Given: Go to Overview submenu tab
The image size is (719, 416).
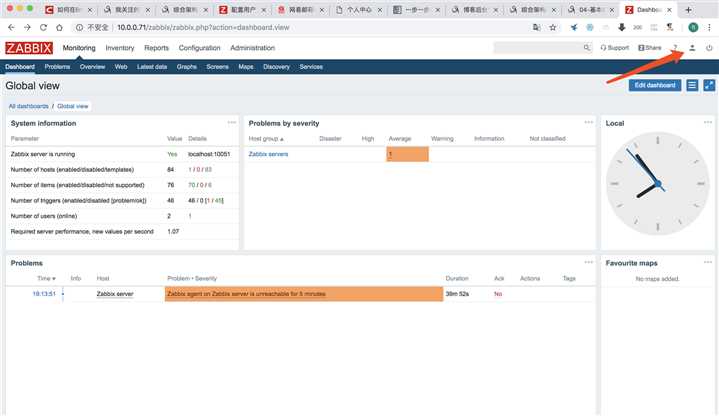Looking at the screenshot, I should tap(92, 67).
